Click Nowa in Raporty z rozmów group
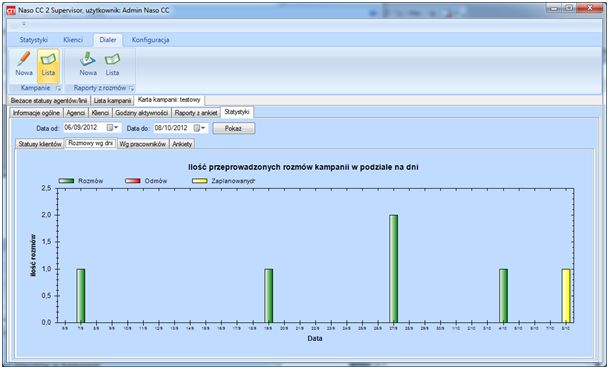 [x=88, y=59]
